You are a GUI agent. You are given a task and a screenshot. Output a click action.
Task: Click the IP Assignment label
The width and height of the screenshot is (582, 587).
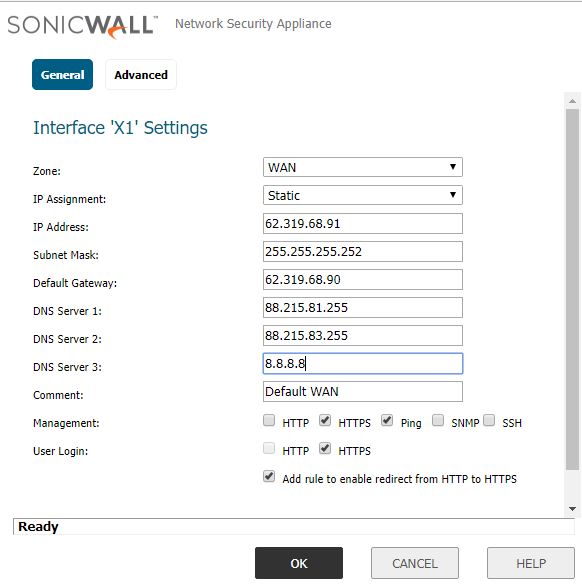(69, 199)
